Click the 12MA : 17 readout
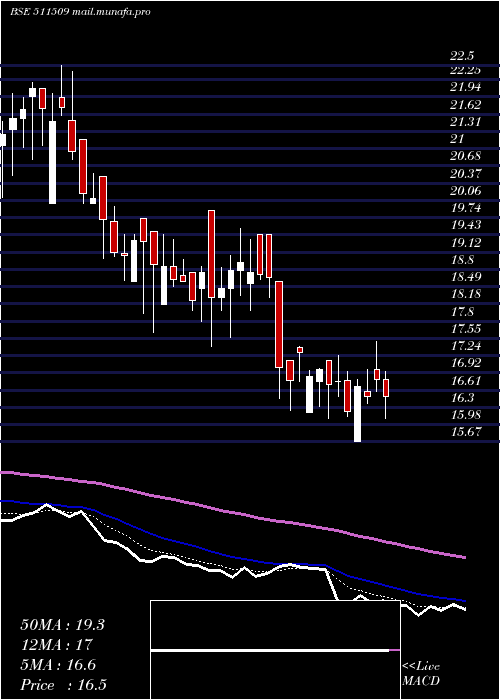The height and width of the screenshot is (700, 500). pyautogui.click(x=56, y=645)
